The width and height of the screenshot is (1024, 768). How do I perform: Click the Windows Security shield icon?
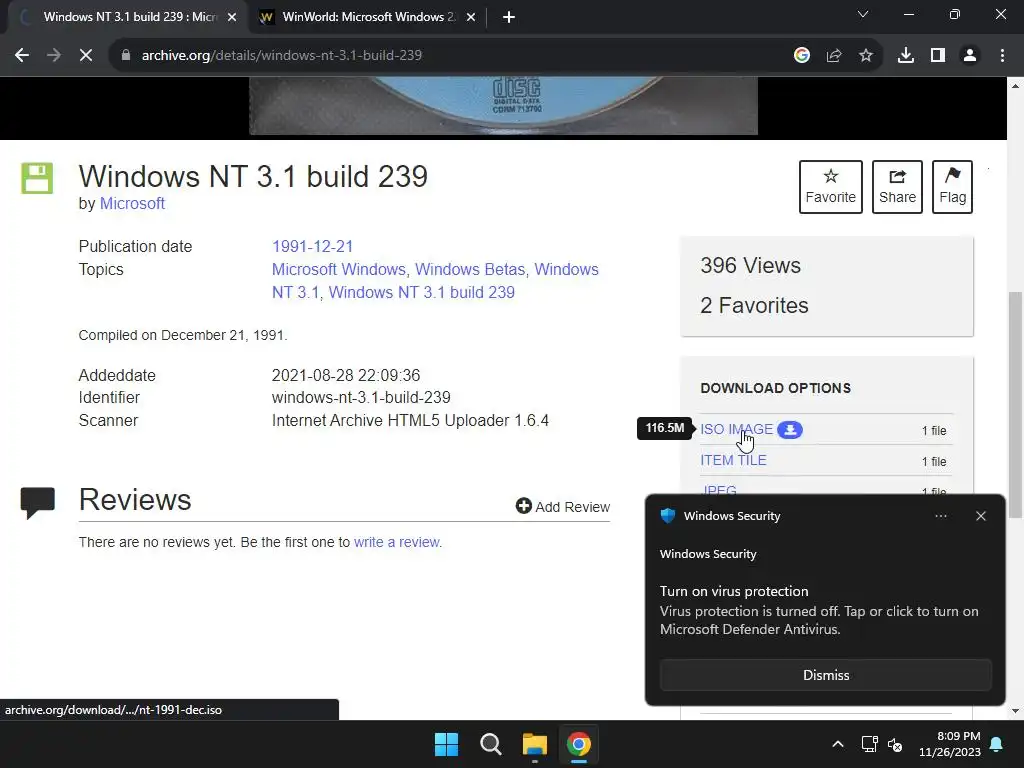(667, 516)
